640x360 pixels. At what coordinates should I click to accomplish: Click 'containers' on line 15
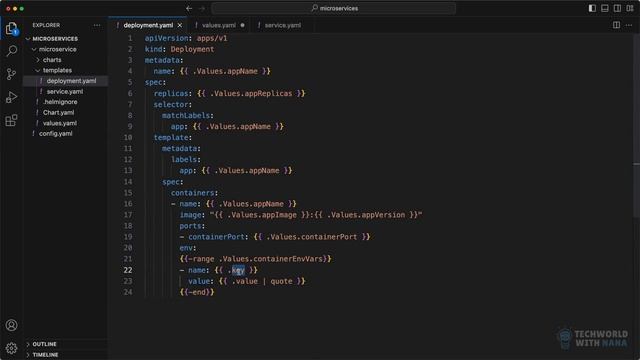pyautogui.click(x=192, y=193)
